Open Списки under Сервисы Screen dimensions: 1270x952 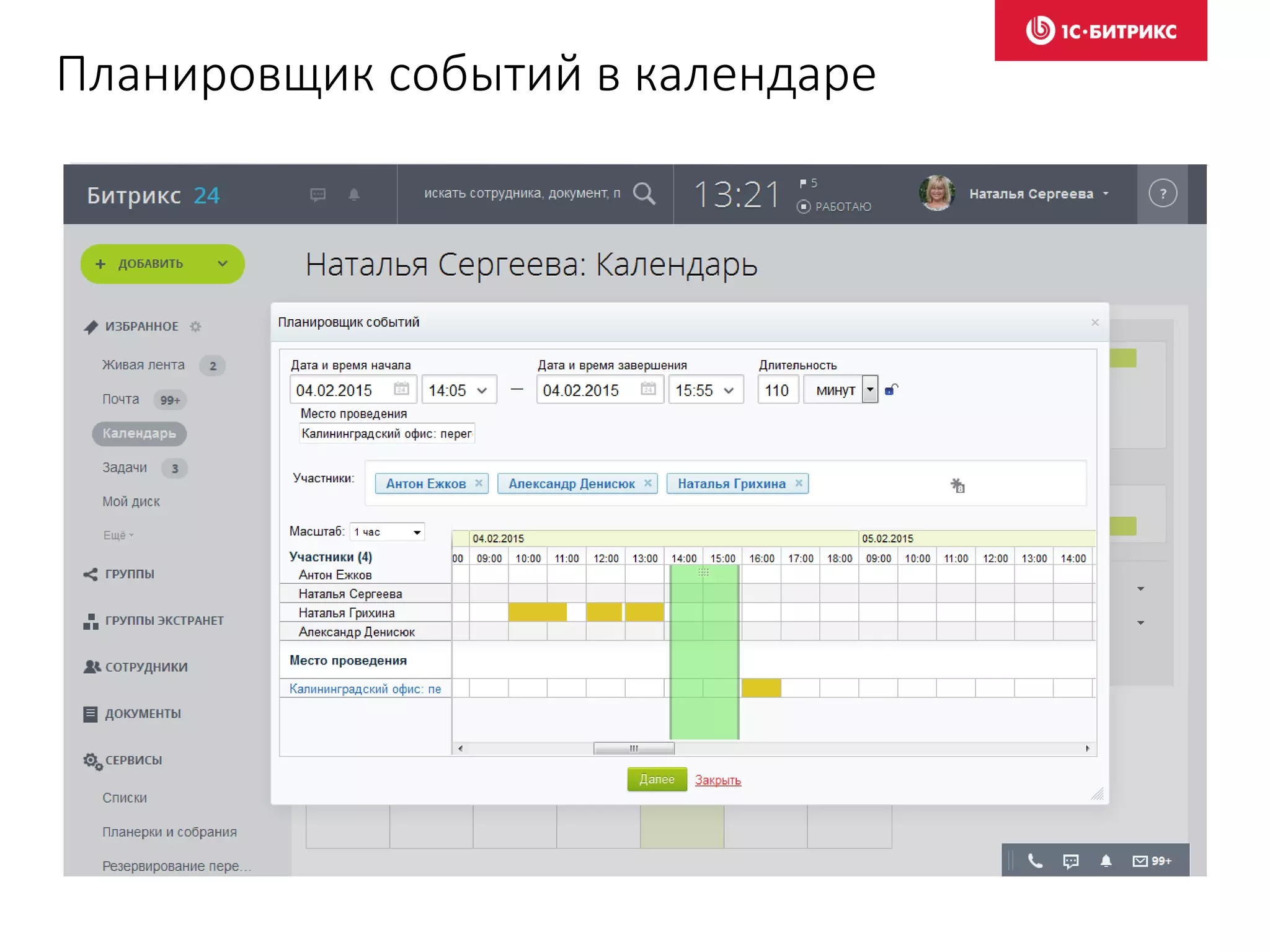tap(125, 798)
